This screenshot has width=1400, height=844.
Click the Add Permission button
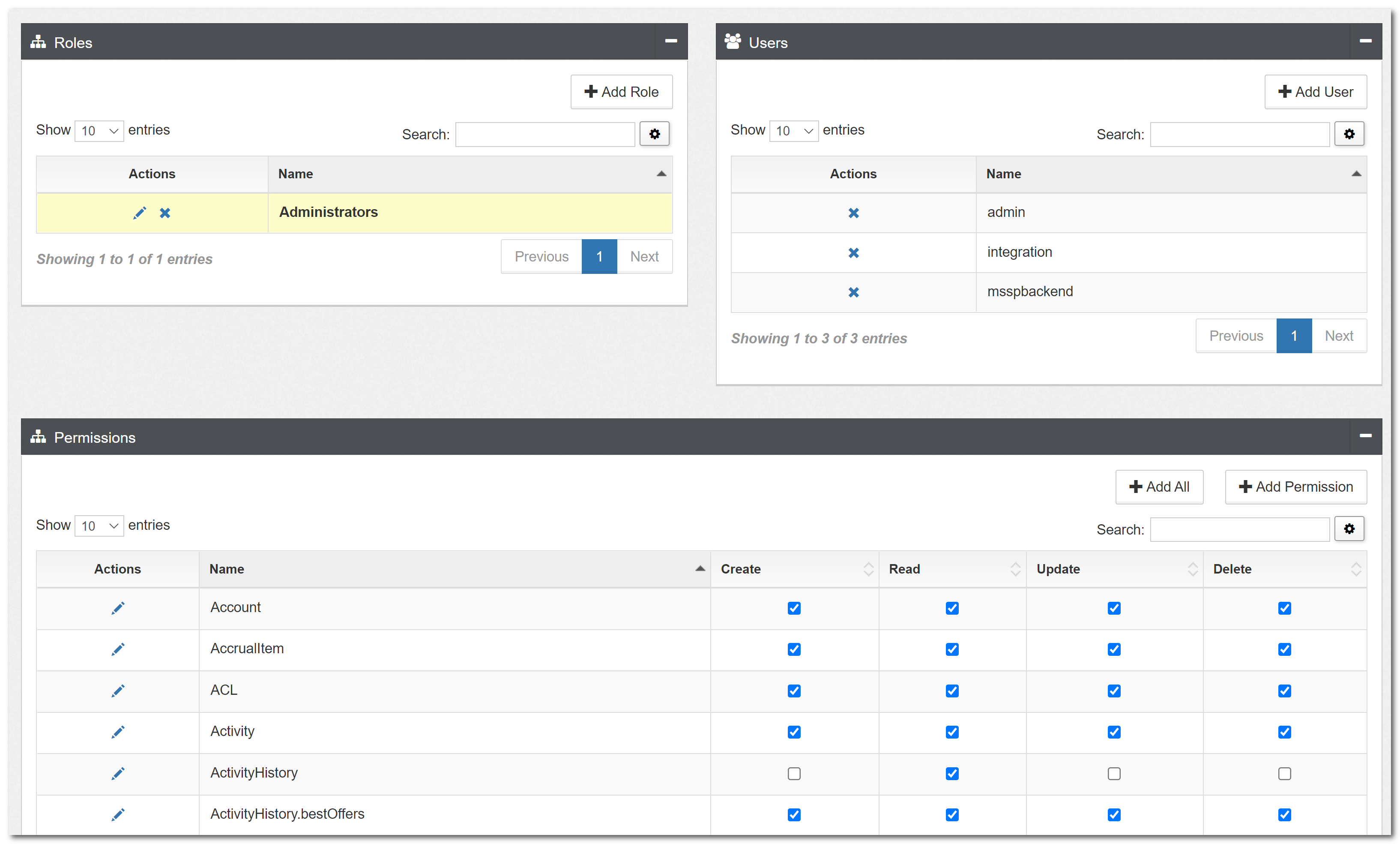tap(1295, 487)
